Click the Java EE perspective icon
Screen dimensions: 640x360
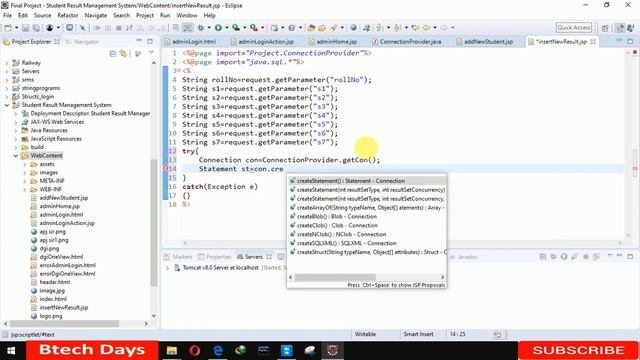pyautogui.click(x=620, y=28)
